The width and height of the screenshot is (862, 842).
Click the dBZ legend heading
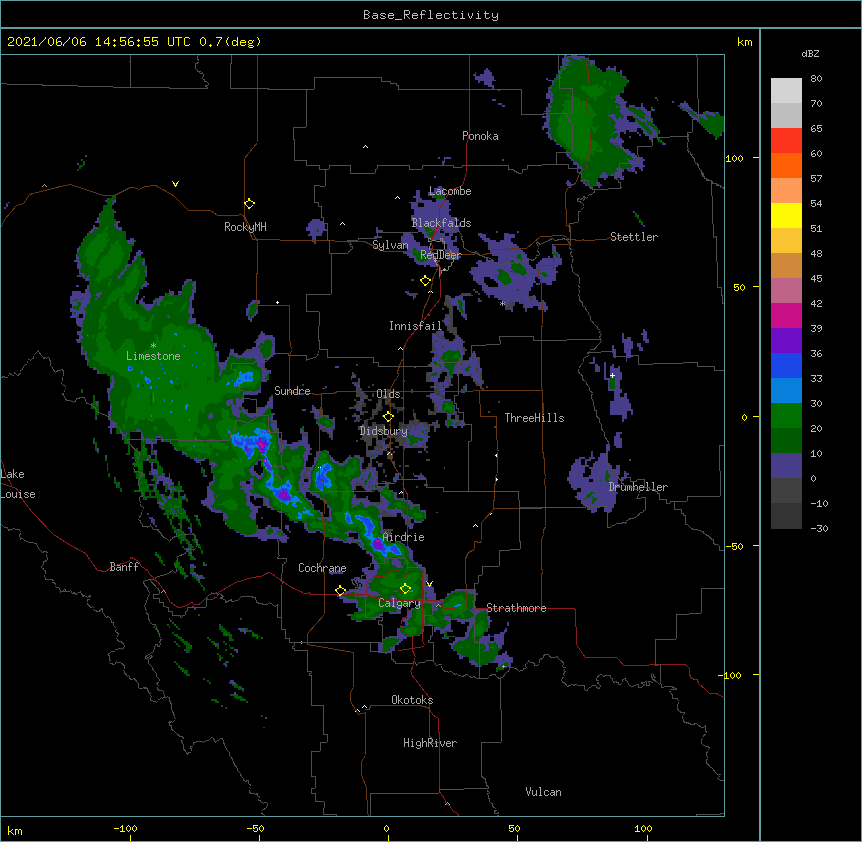pyautogui.click(x=810, y=53)
